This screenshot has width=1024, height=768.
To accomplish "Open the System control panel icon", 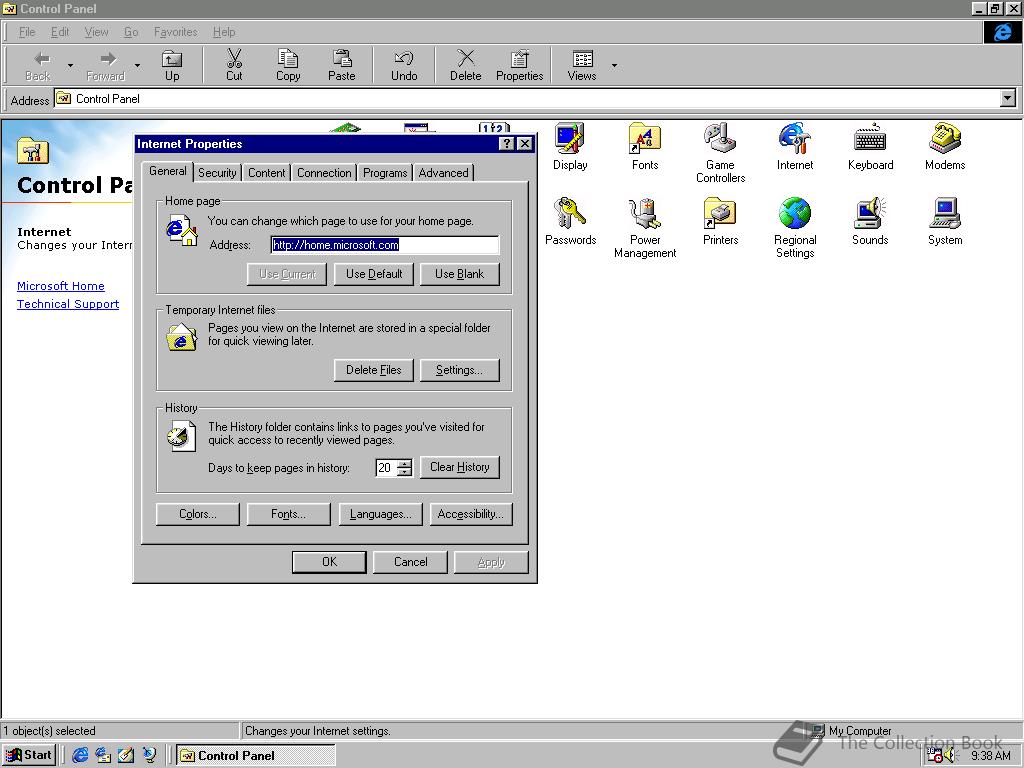I will [945, 221].
